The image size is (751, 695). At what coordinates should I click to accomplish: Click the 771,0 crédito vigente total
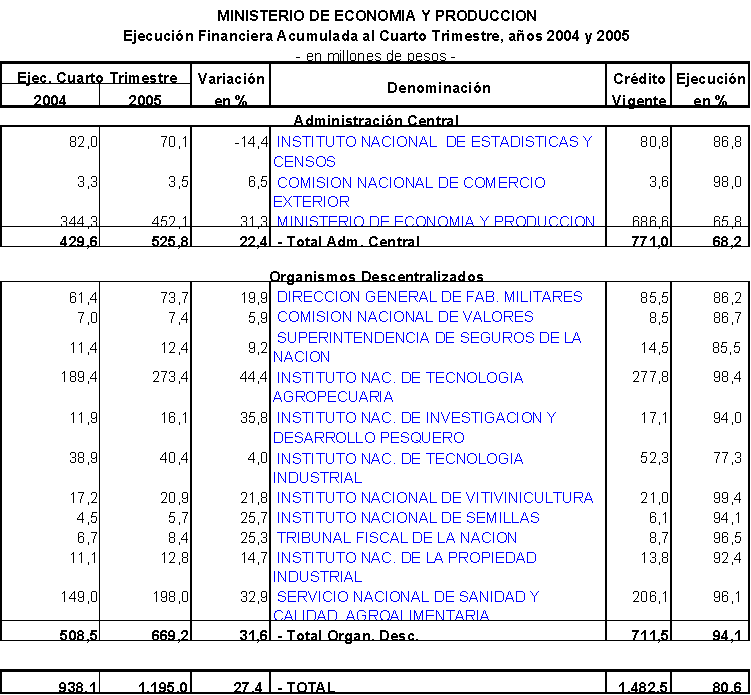click(x=650, y=241)
